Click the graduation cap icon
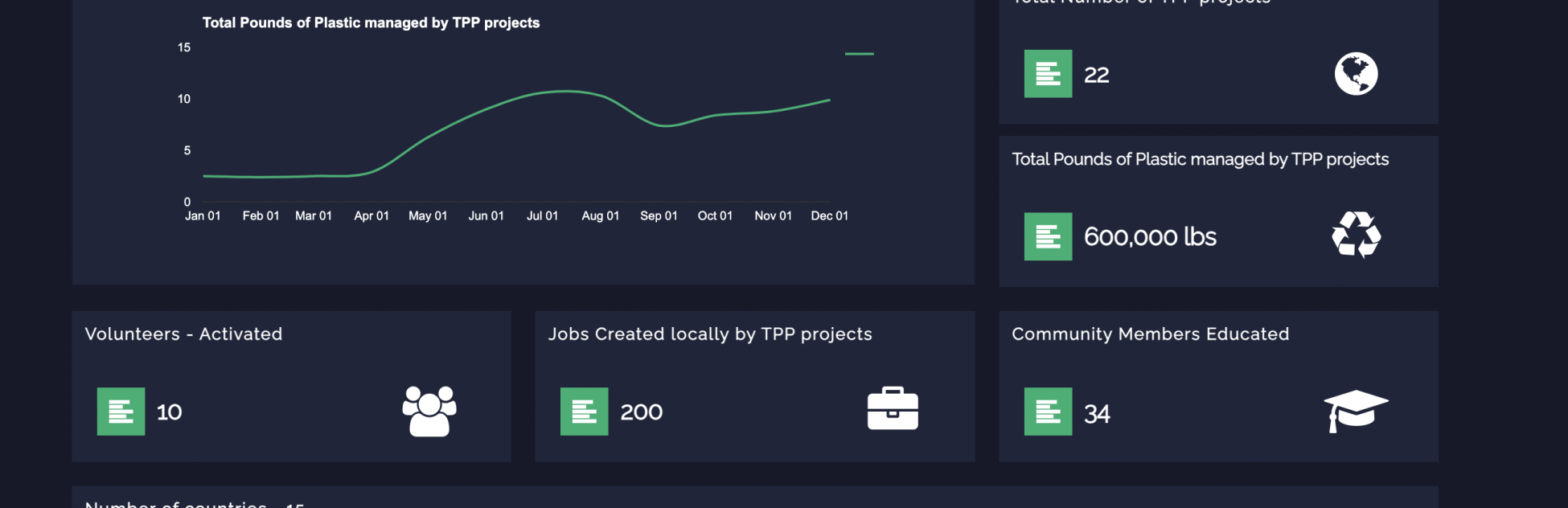This screenshot has width=1568, height=508. click(1356, 410)
